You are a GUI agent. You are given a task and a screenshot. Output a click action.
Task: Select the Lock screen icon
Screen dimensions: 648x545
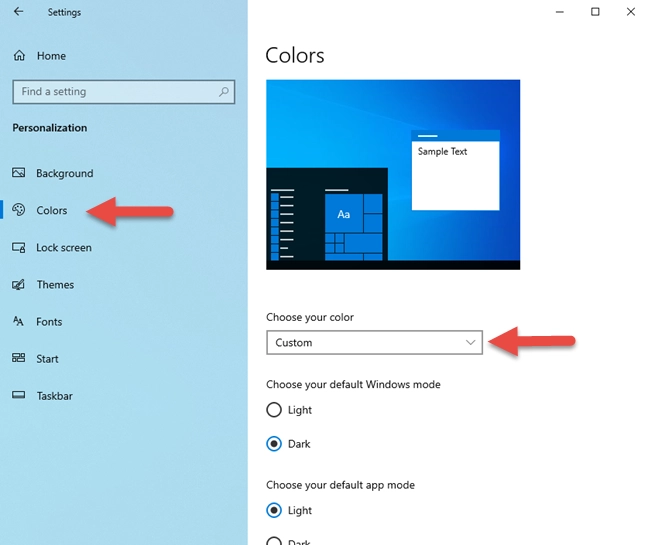pyautogui.click(x=18, y=247)
